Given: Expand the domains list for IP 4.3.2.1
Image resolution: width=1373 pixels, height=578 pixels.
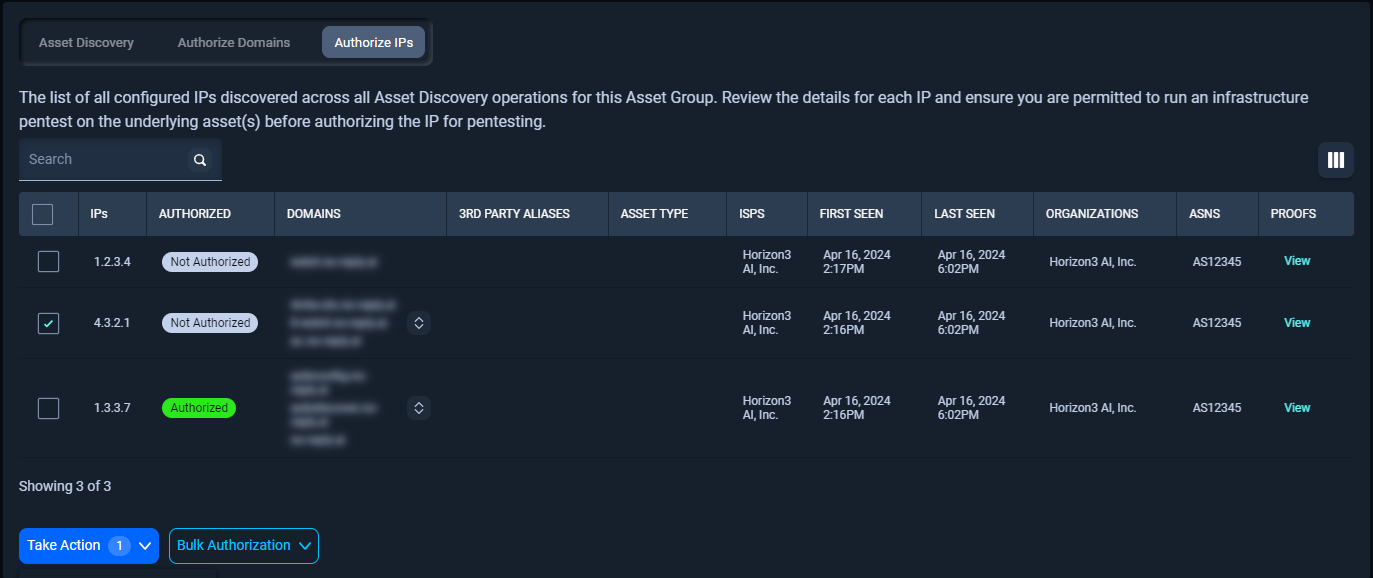Looking at the screenshot, I should coord(419,322).
